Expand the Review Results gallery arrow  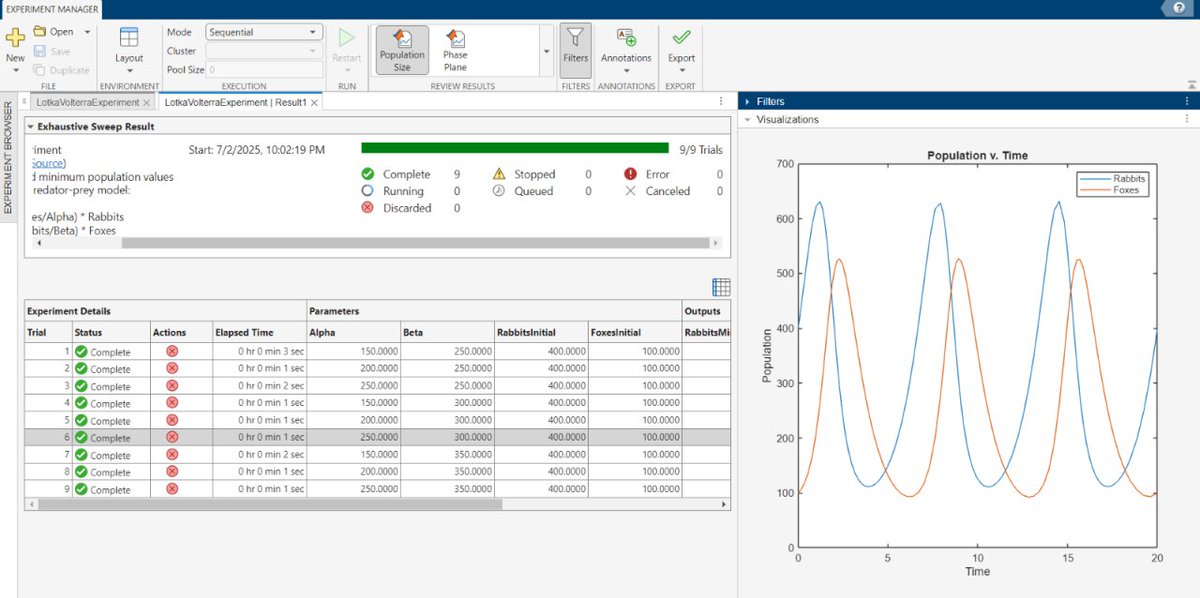pyautogui.click(x=546, y=50)
